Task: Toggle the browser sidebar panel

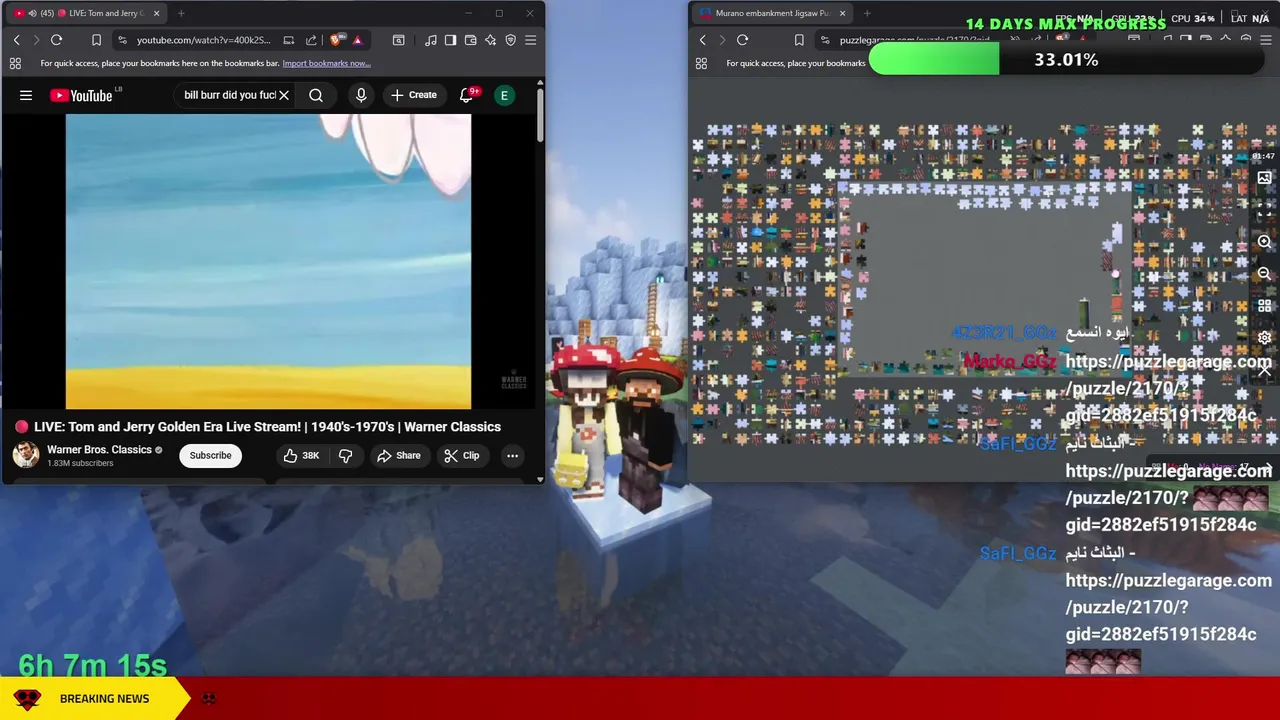Action: tap(450, 40)
